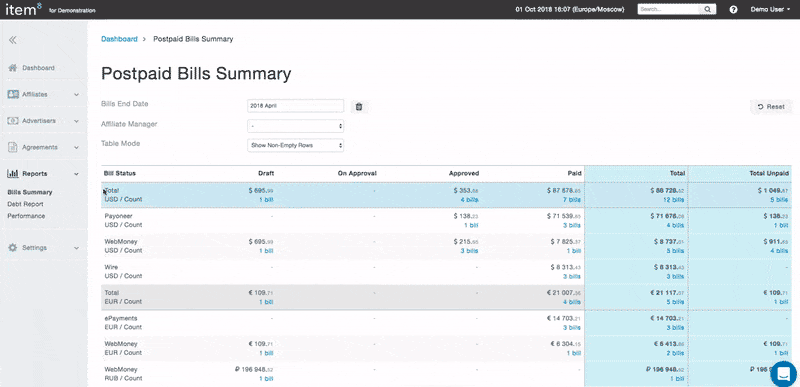Open the Demo User account menu
This screenshot has height=387, width=800.
pos(770,9)
